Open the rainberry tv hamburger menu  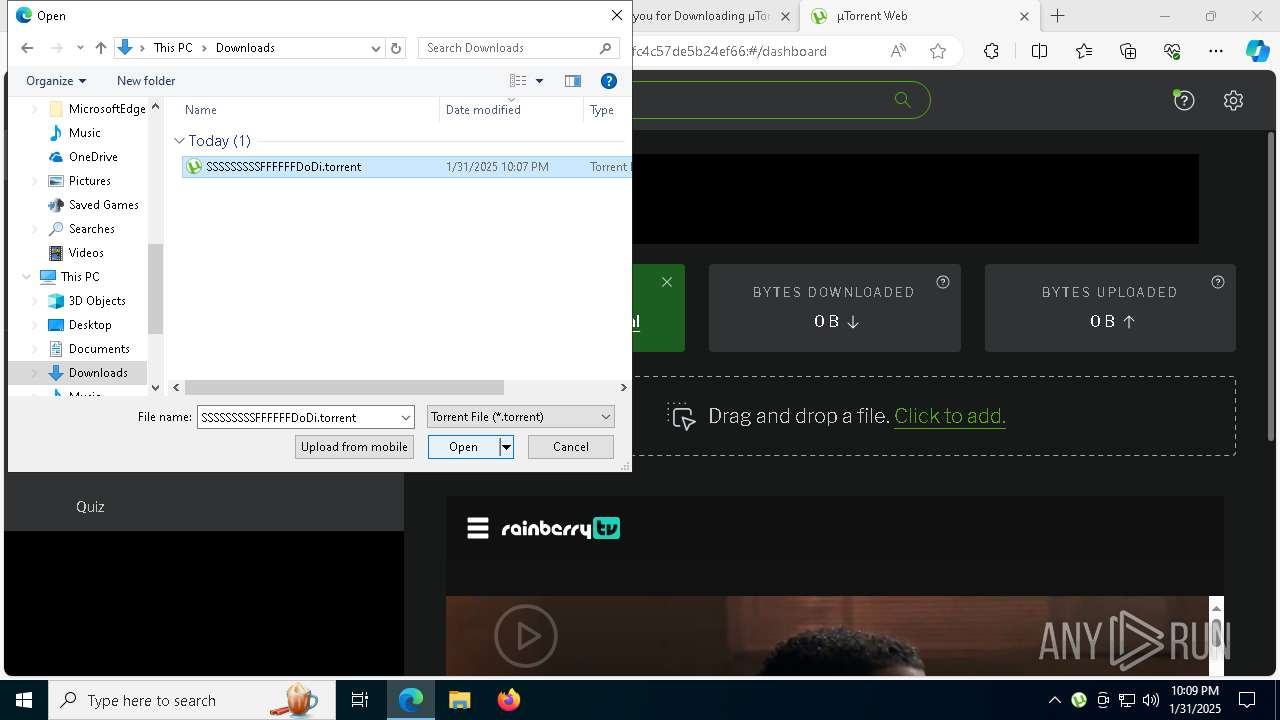pyautogui.click(x=478, y=528)
